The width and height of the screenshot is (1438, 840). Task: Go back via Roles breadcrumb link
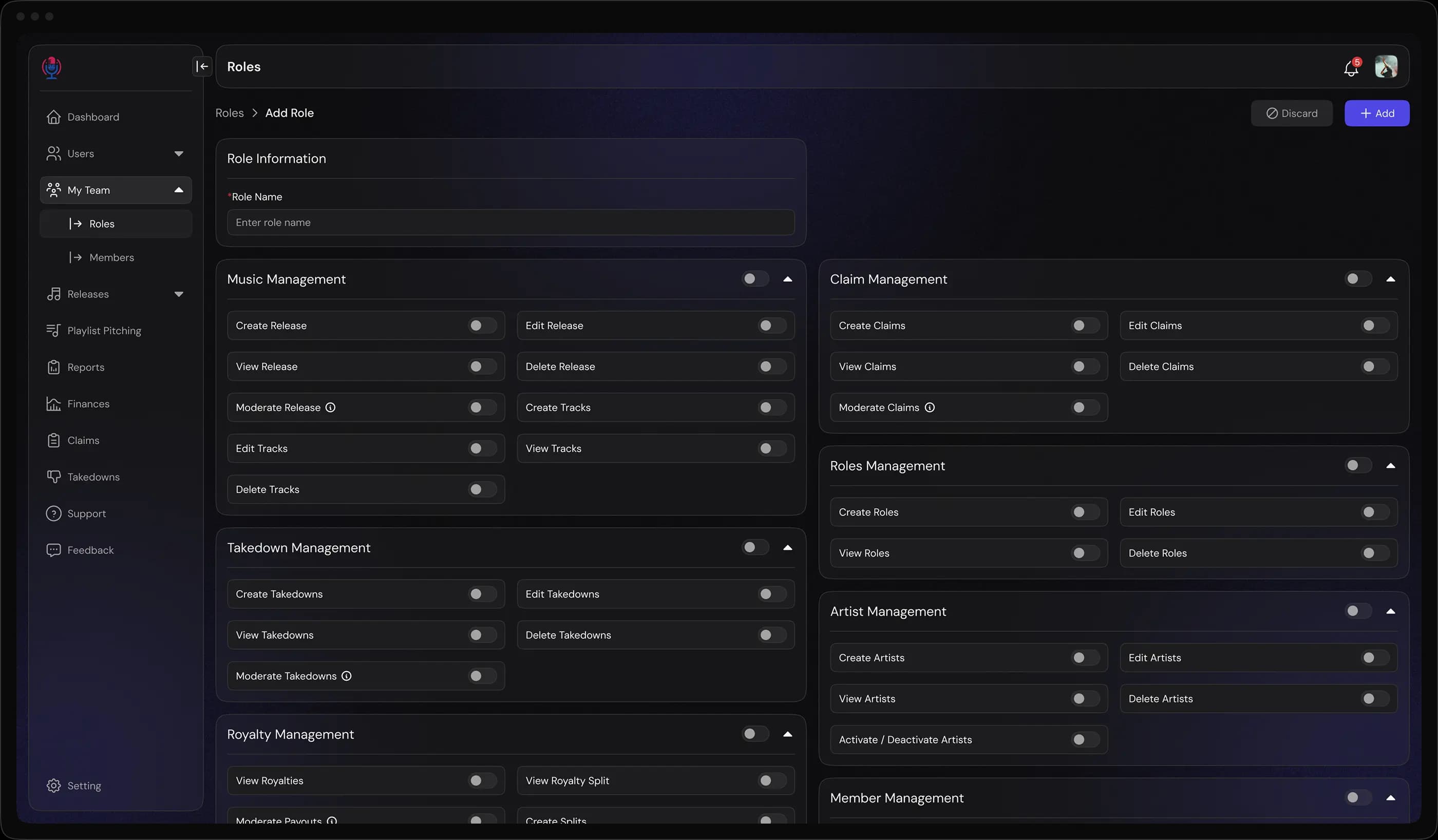pos(230,113)
